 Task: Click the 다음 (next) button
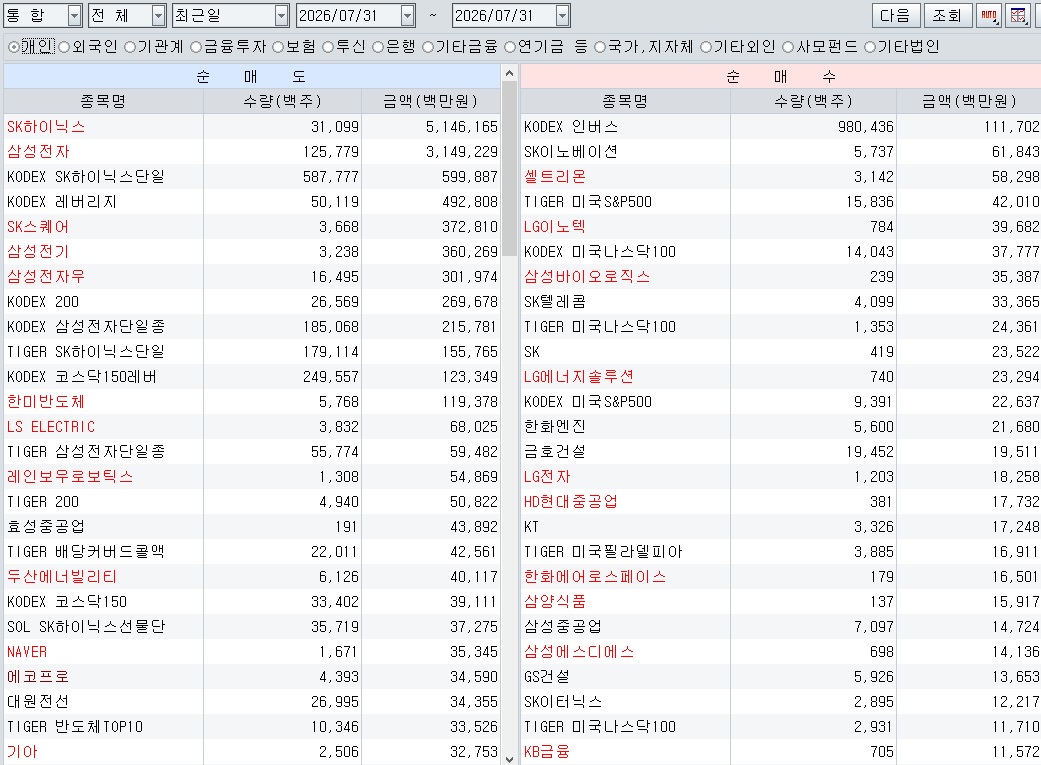pos(895,15)
